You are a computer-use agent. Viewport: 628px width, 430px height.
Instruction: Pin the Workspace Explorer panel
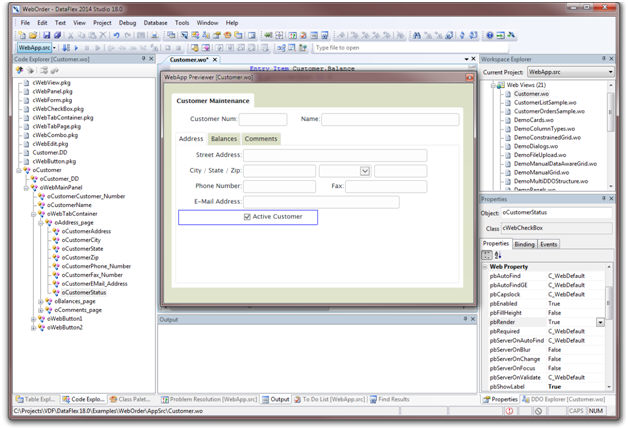tap(604, 58)
